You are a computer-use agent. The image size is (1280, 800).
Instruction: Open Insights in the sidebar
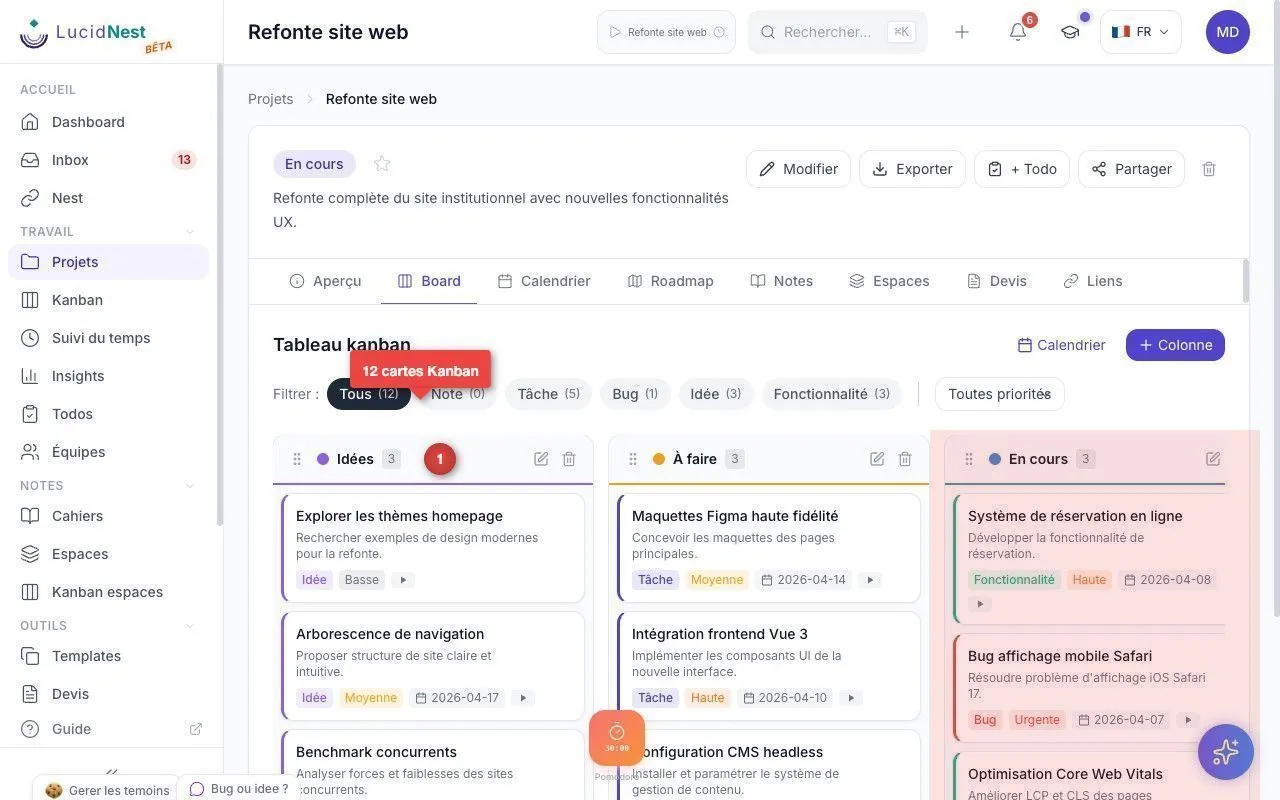[x=108, y=376]
